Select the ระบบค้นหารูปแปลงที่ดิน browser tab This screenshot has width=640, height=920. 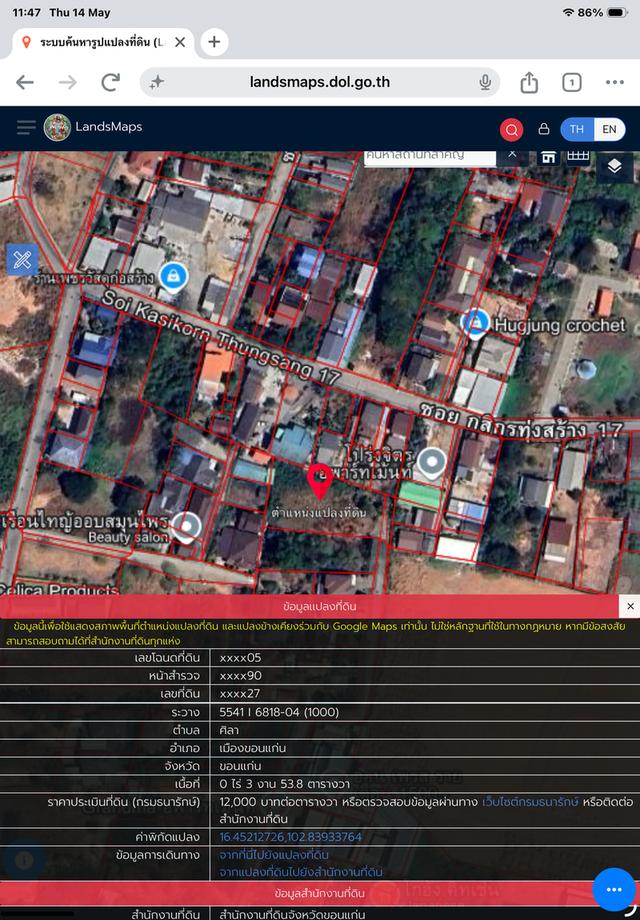pyautogui.click(x=103, y=43)
